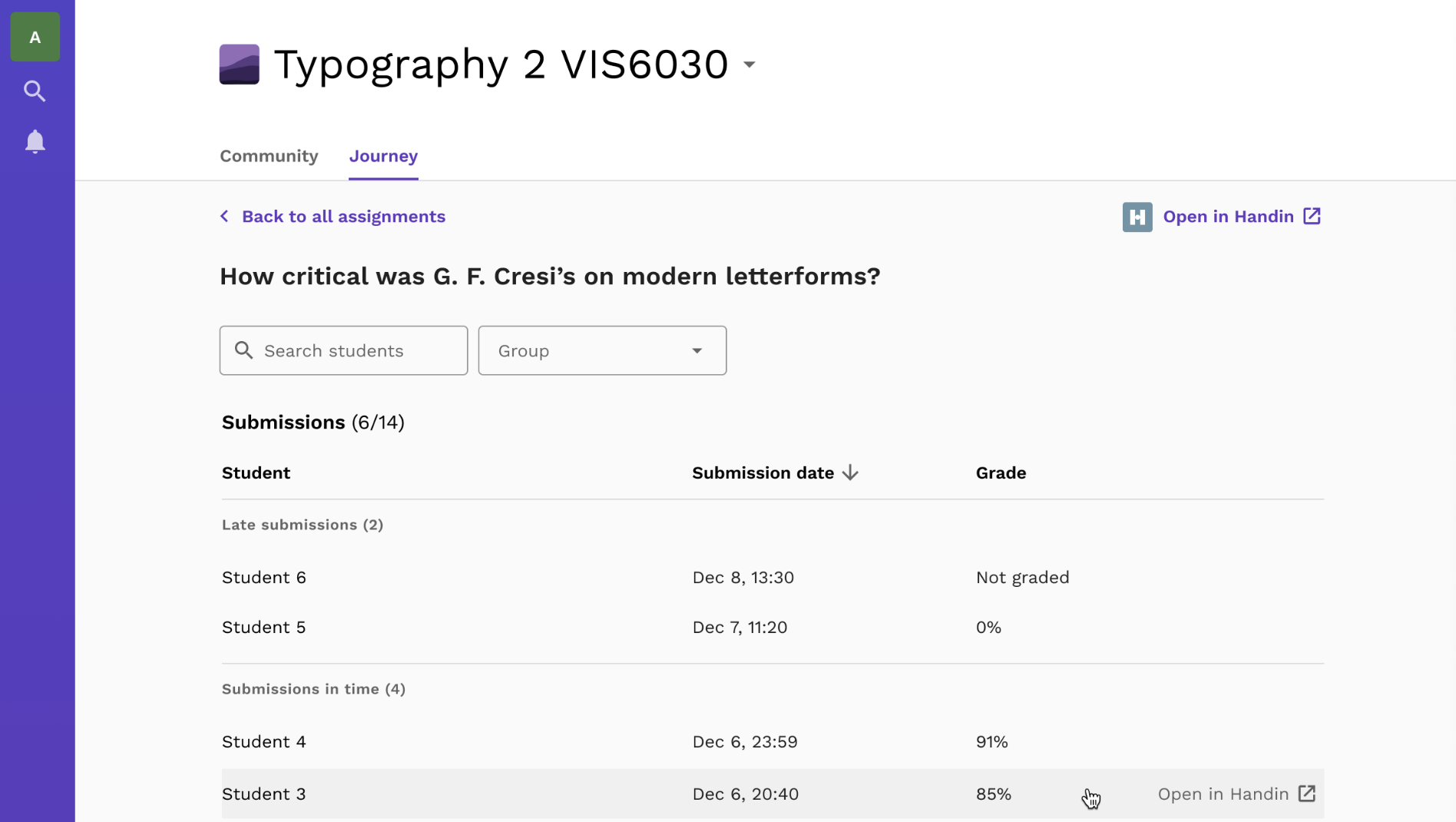Click Back to all assignments
This screenshot has height=822, width=1456.
tap(343, 216)
